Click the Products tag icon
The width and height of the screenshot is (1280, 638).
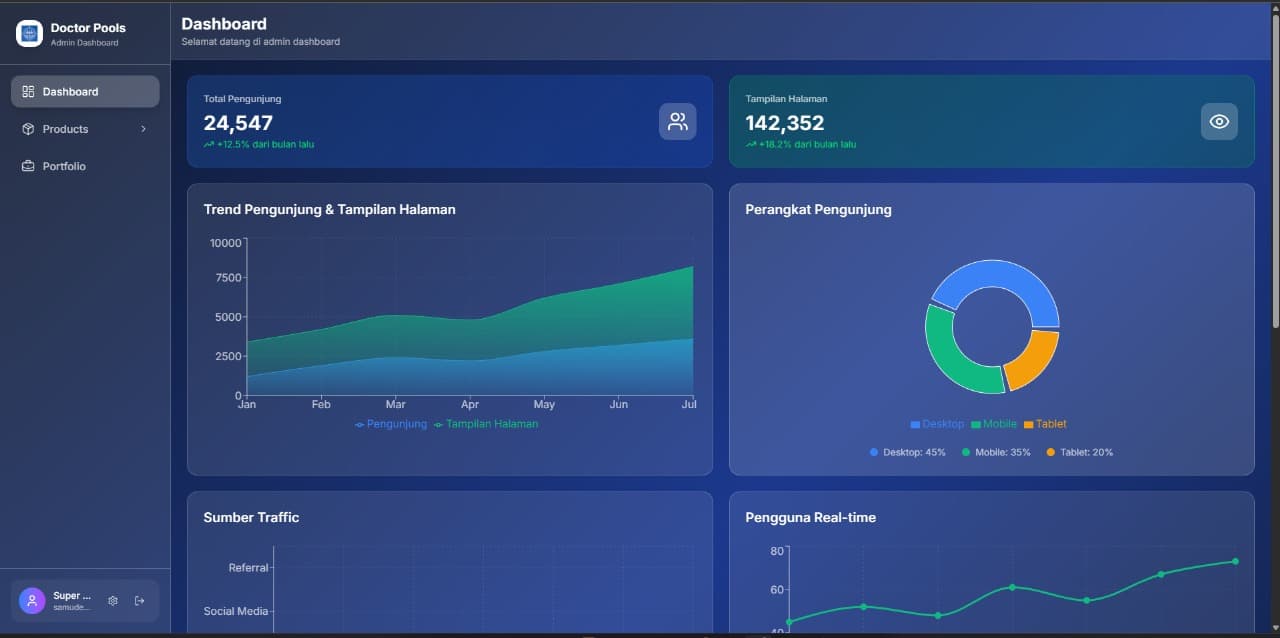coord(27,129)
